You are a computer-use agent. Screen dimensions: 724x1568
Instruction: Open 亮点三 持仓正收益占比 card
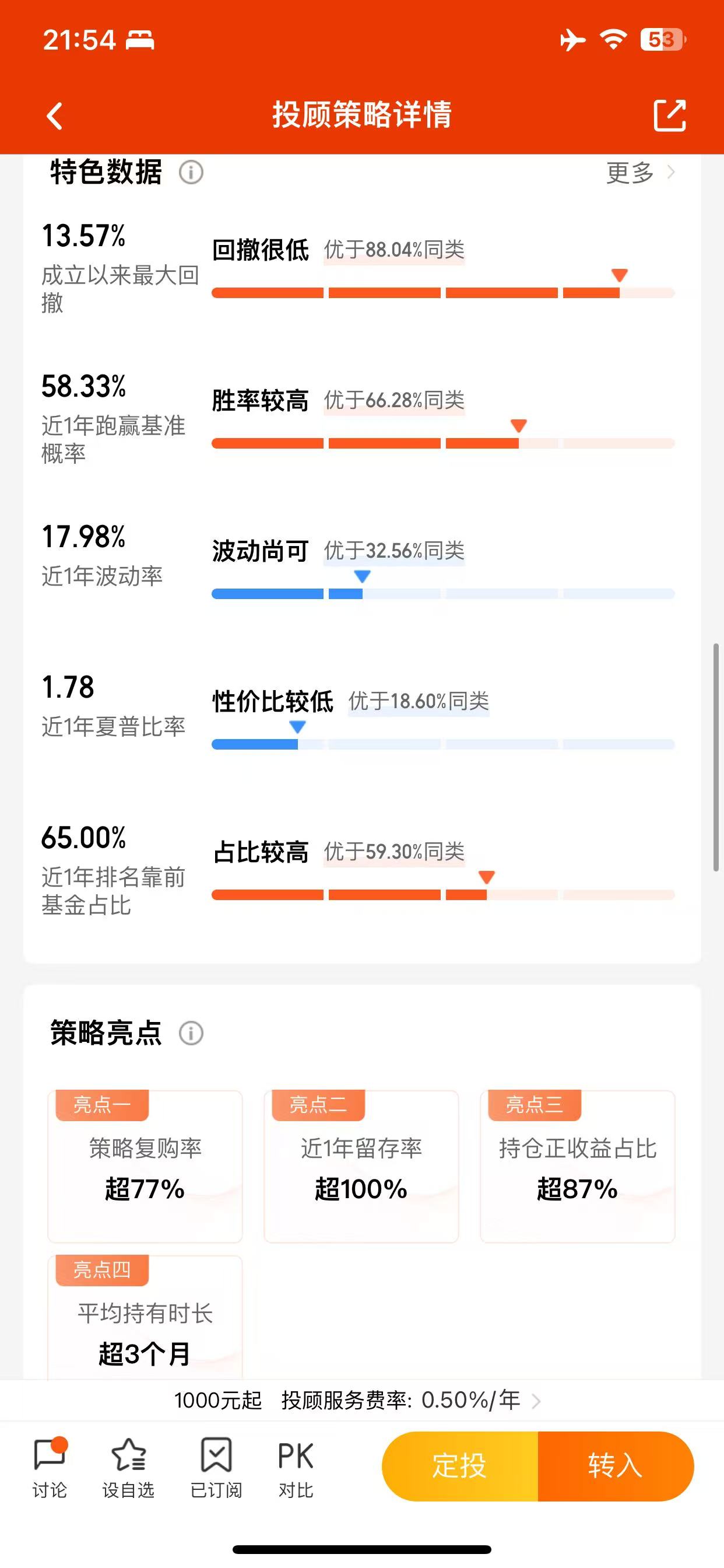(577, 1166)
